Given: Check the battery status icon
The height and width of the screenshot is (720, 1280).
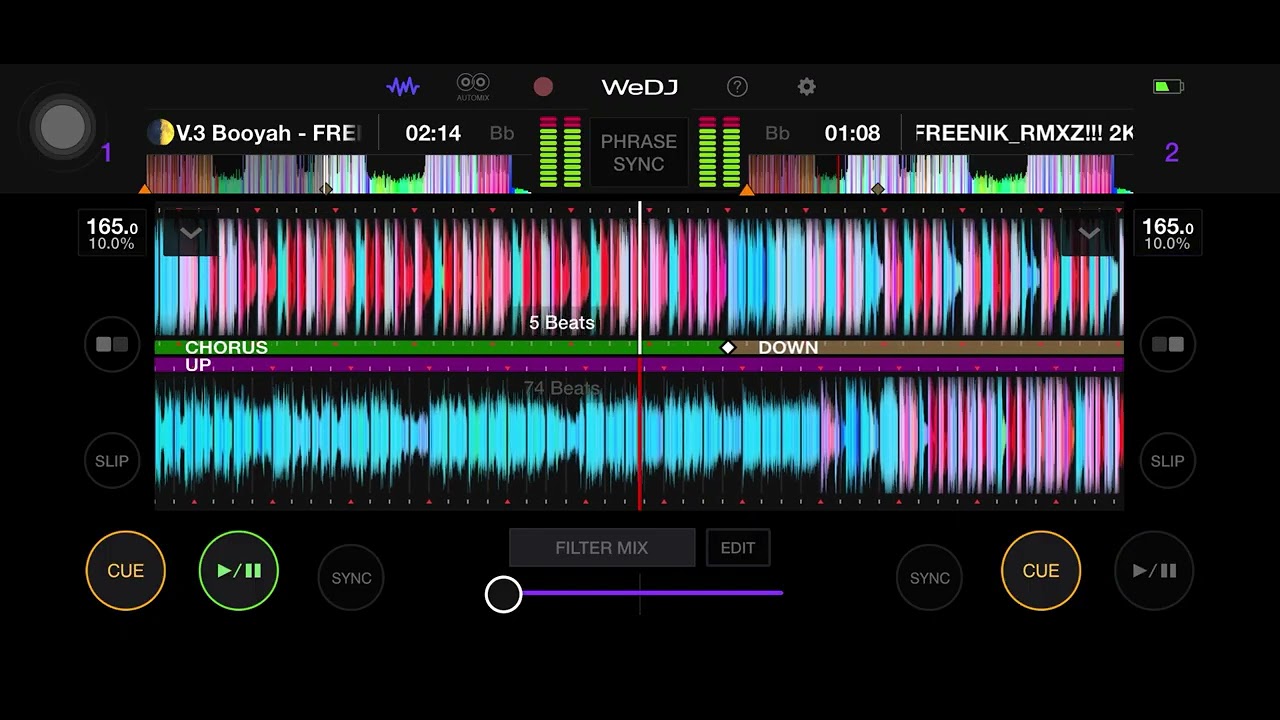Looking at the screenshot, I should click(1168, 87).
